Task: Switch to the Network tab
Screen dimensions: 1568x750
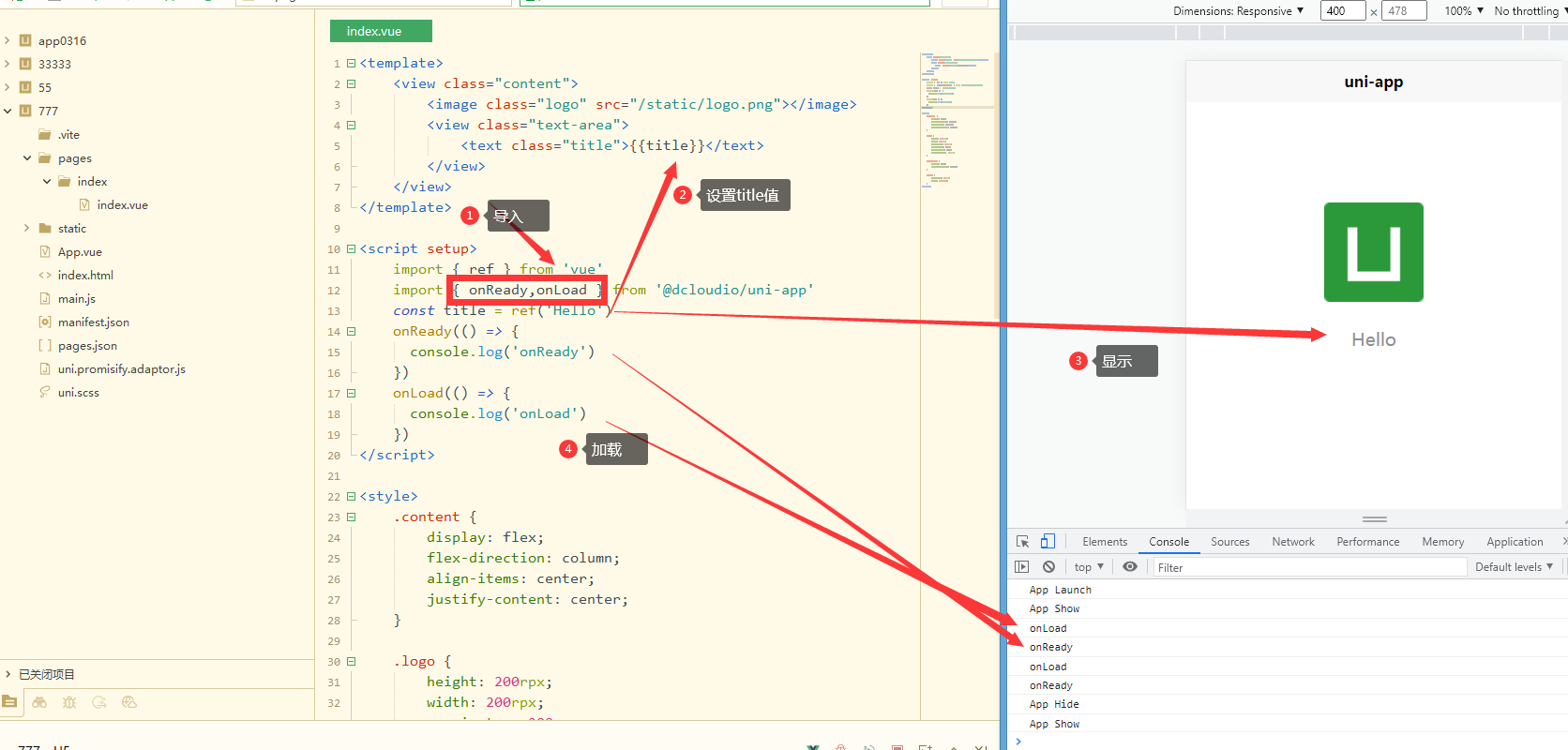Action: tap(1293, 542)
